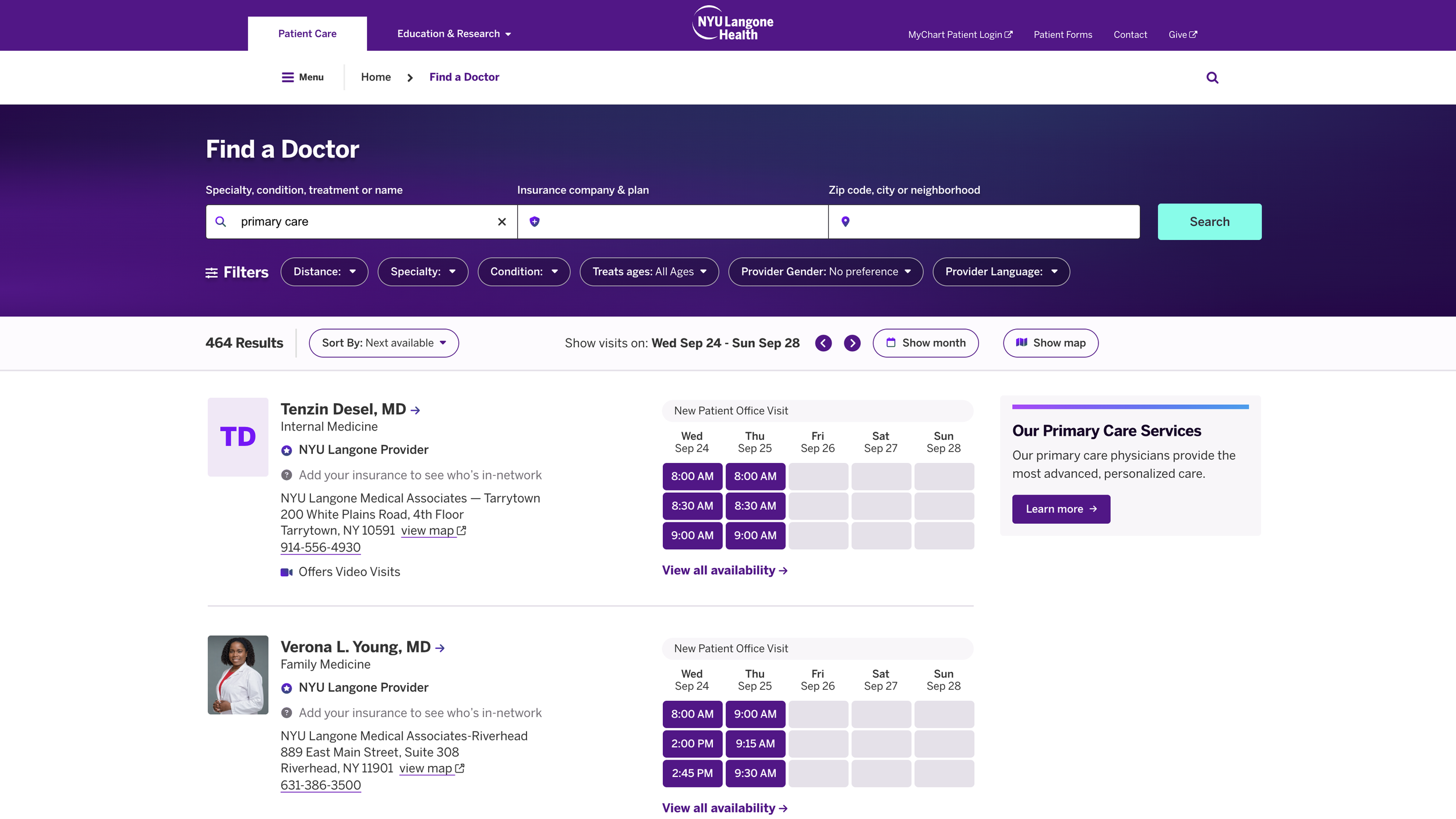Click the NYU Langone Health logo
Viewport: 1456px width, 819px height.
(733, 24)
